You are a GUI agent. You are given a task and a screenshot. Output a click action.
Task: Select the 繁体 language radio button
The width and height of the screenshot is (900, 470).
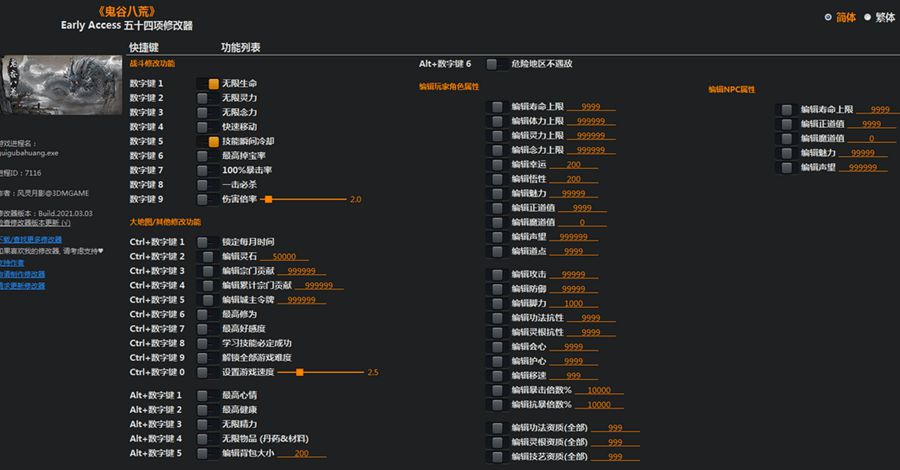coord(867,17)
